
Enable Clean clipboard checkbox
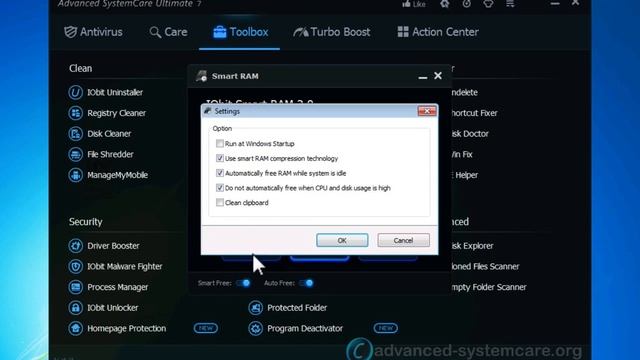tap(220, 202)
